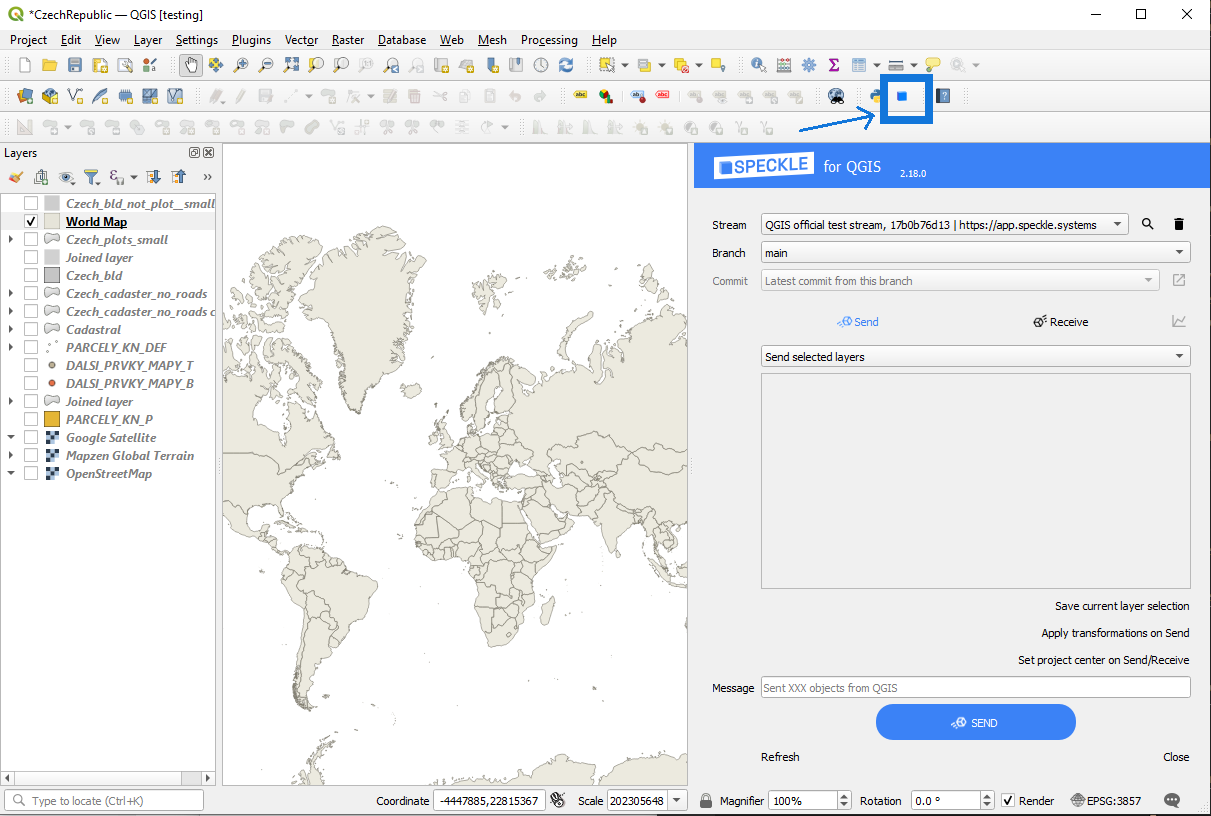Enable the Czech_plots_small layer checkbox
This screenshot has height=816, width=1211.
[x=31, y=240]
